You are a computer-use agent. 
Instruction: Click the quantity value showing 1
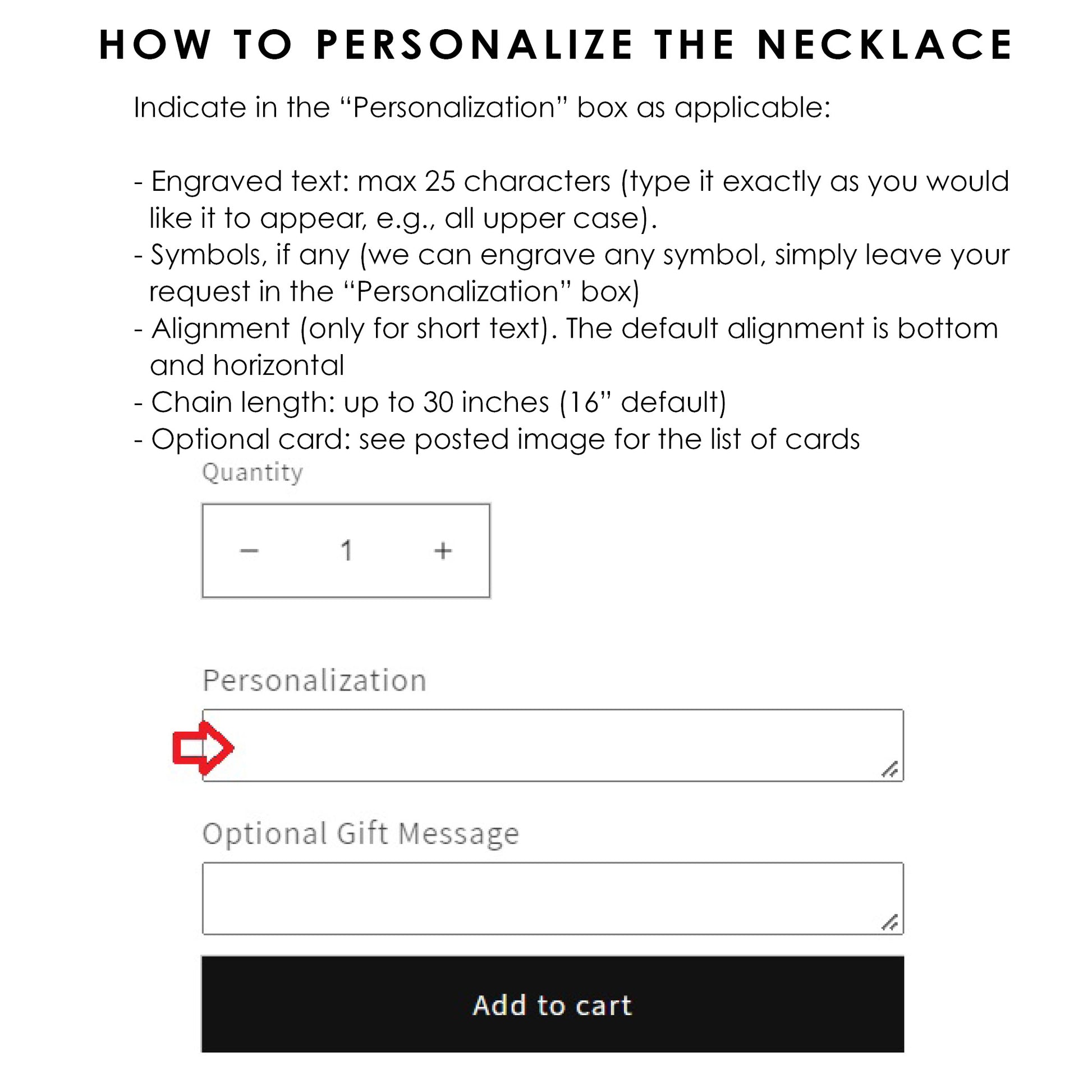(346, 550)
